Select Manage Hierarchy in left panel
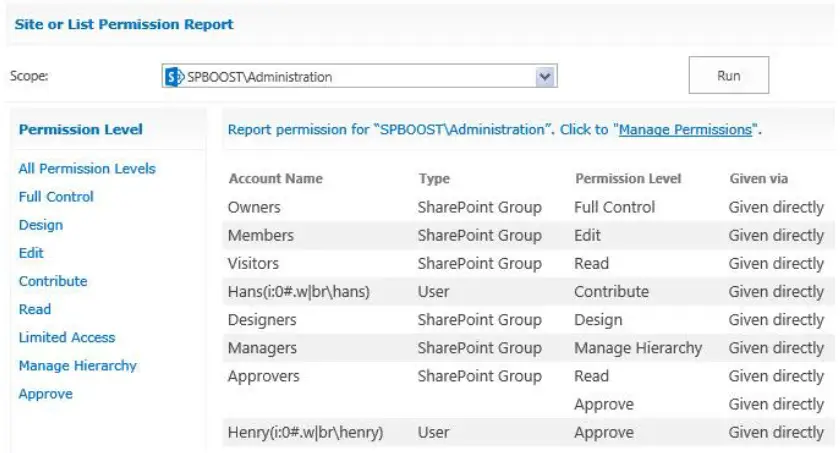Viewport: 840px width, 453px height. (x=78, y=366)
